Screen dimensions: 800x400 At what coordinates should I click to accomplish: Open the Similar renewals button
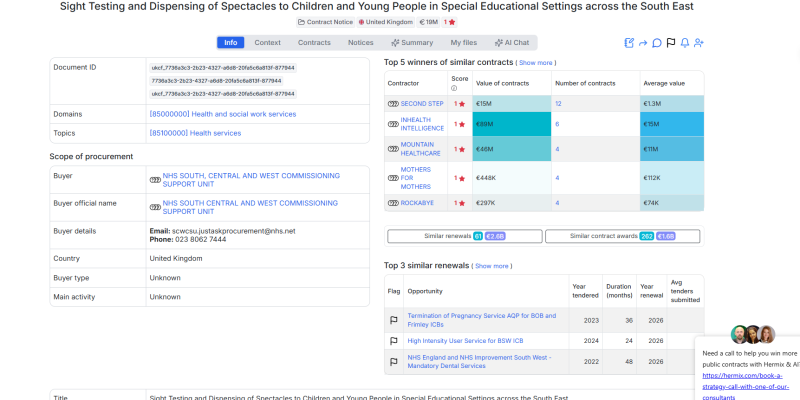465,236
